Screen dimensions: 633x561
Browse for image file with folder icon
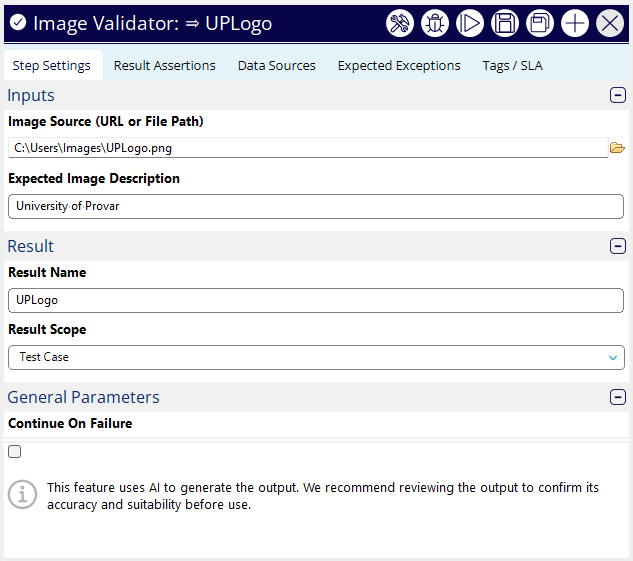coord(617,148)
